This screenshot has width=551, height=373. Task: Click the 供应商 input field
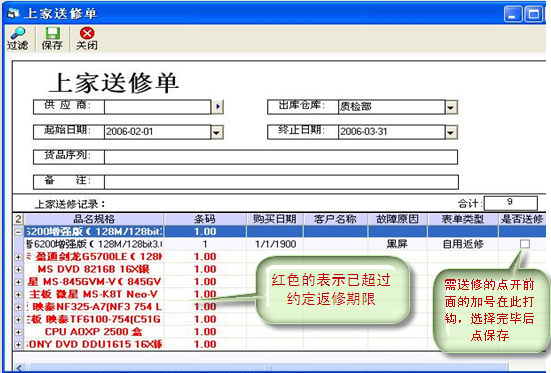tap(157, 107)
